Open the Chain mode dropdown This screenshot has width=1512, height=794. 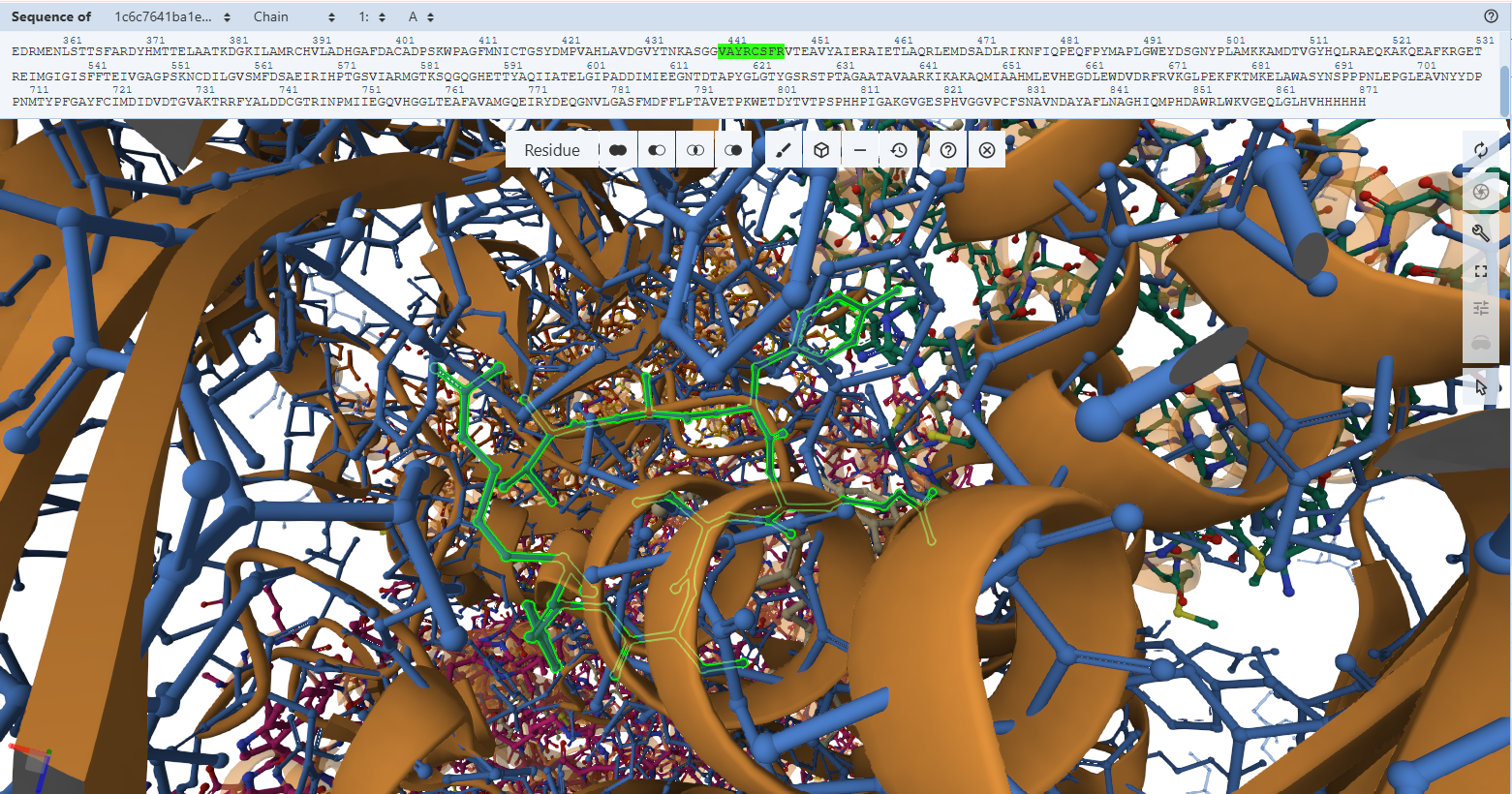294,16
